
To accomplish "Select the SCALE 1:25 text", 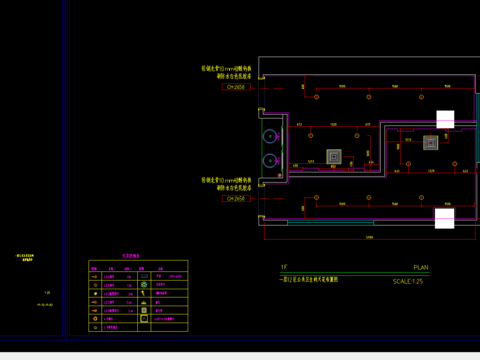I will pos(408,282).
